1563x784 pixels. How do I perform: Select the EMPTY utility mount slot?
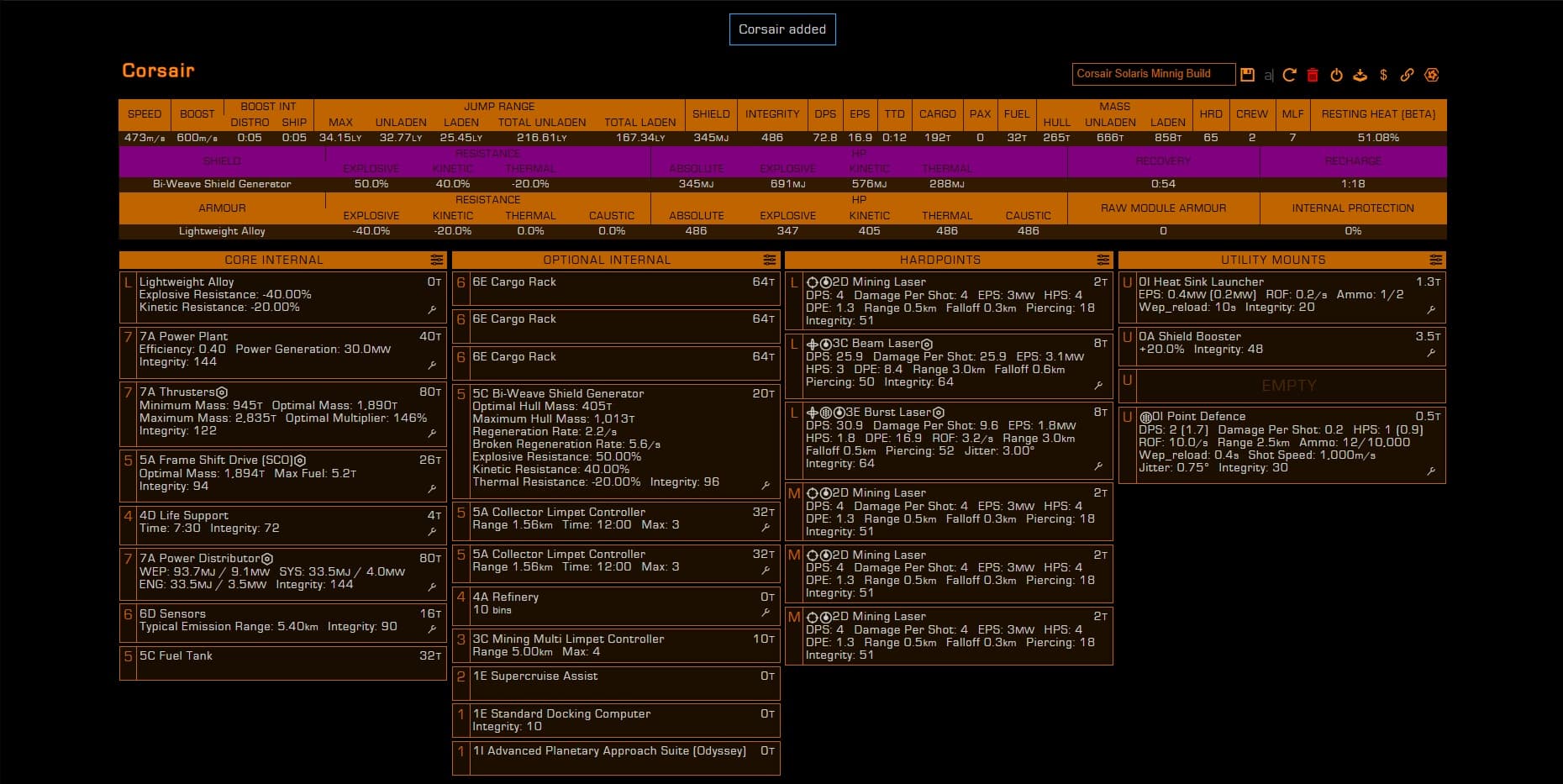[1288, 386]
